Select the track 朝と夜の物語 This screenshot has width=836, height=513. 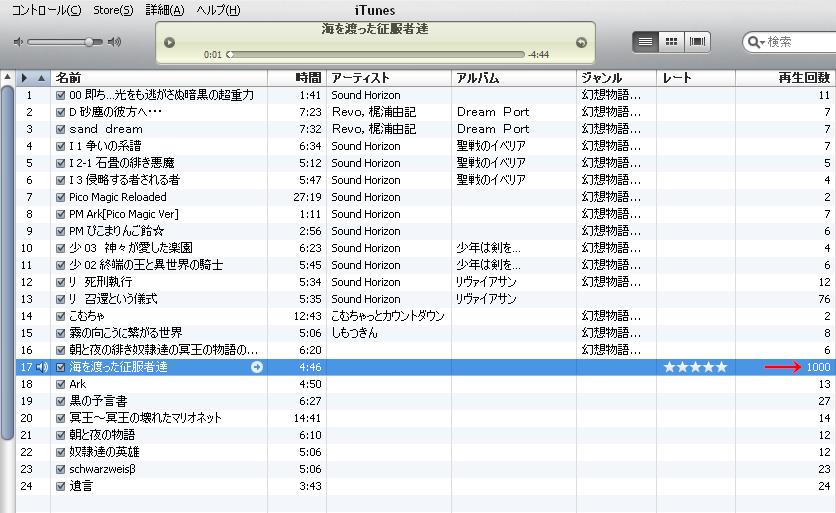coord(102,435)
